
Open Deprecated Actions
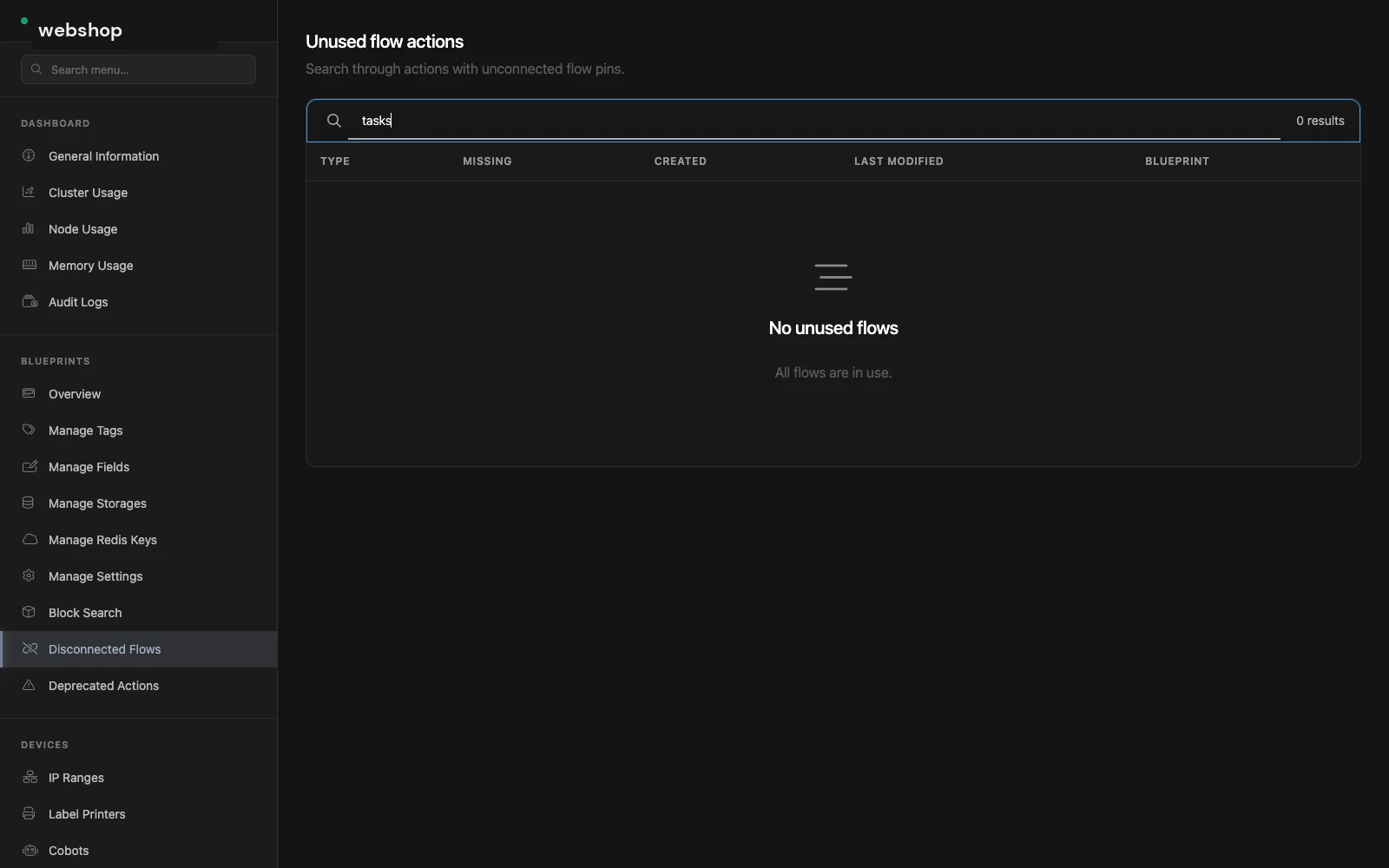(139, 686)
